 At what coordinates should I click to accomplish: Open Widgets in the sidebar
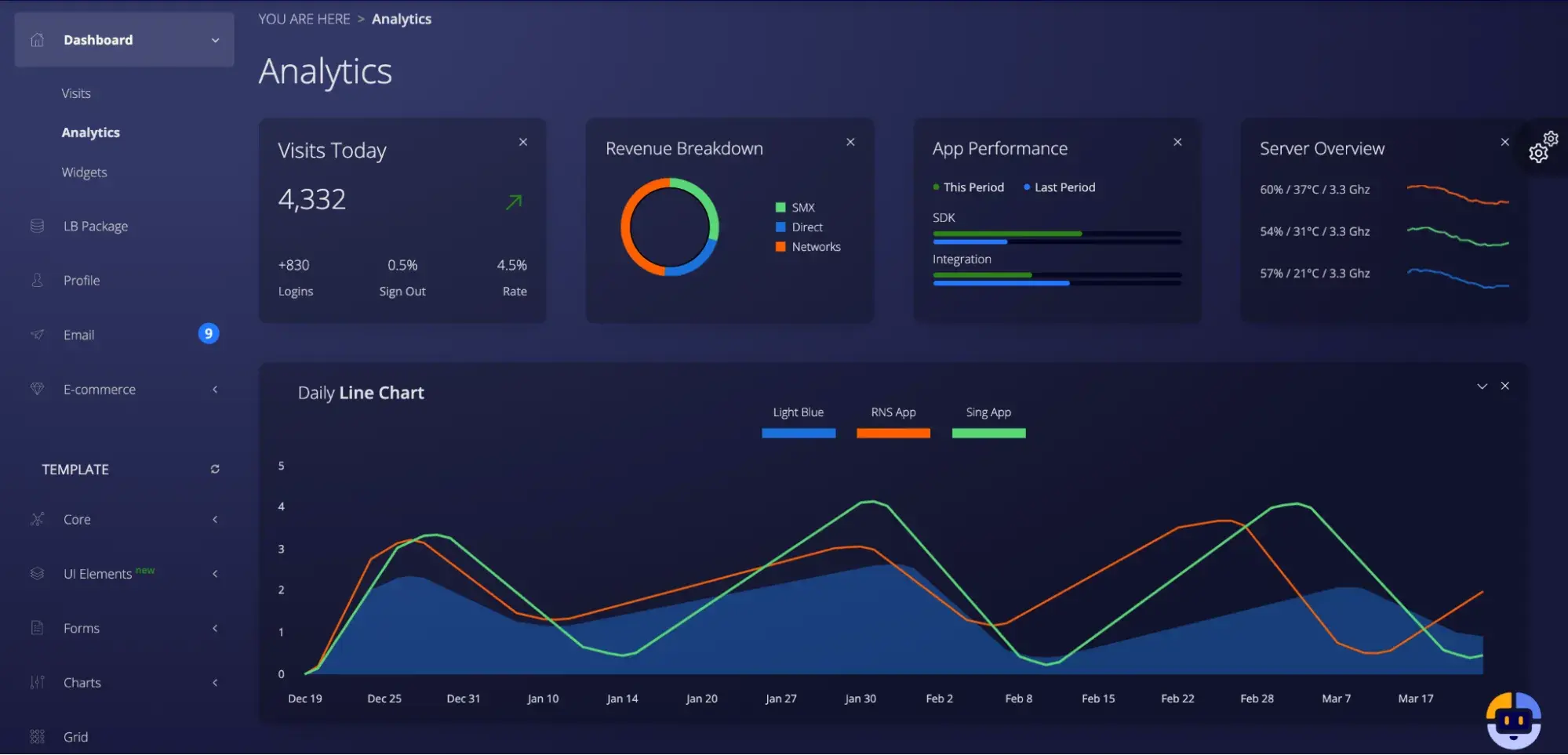(x=84, y=172)
